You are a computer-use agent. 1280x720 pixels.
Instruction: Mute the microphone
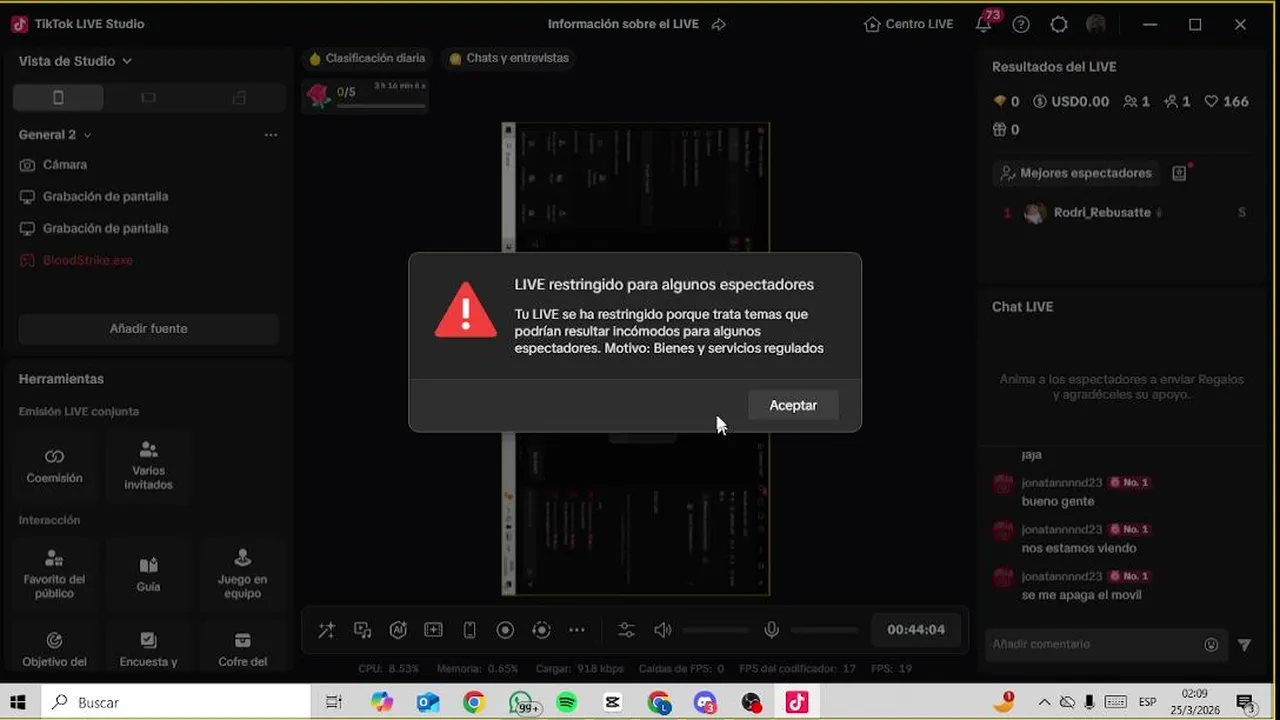coord(771,630)
